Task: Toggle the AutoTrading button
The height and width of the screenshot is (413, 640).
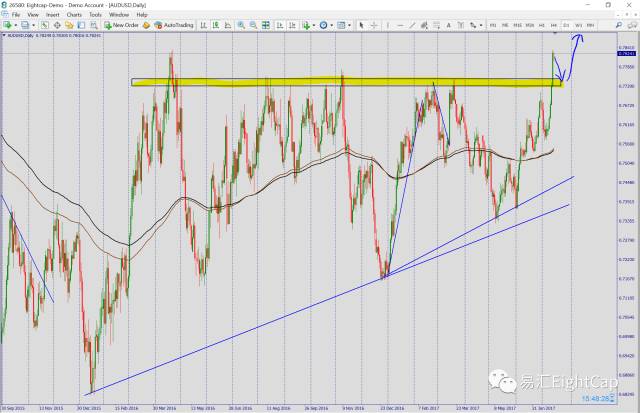Action: (x=173, y=25)
